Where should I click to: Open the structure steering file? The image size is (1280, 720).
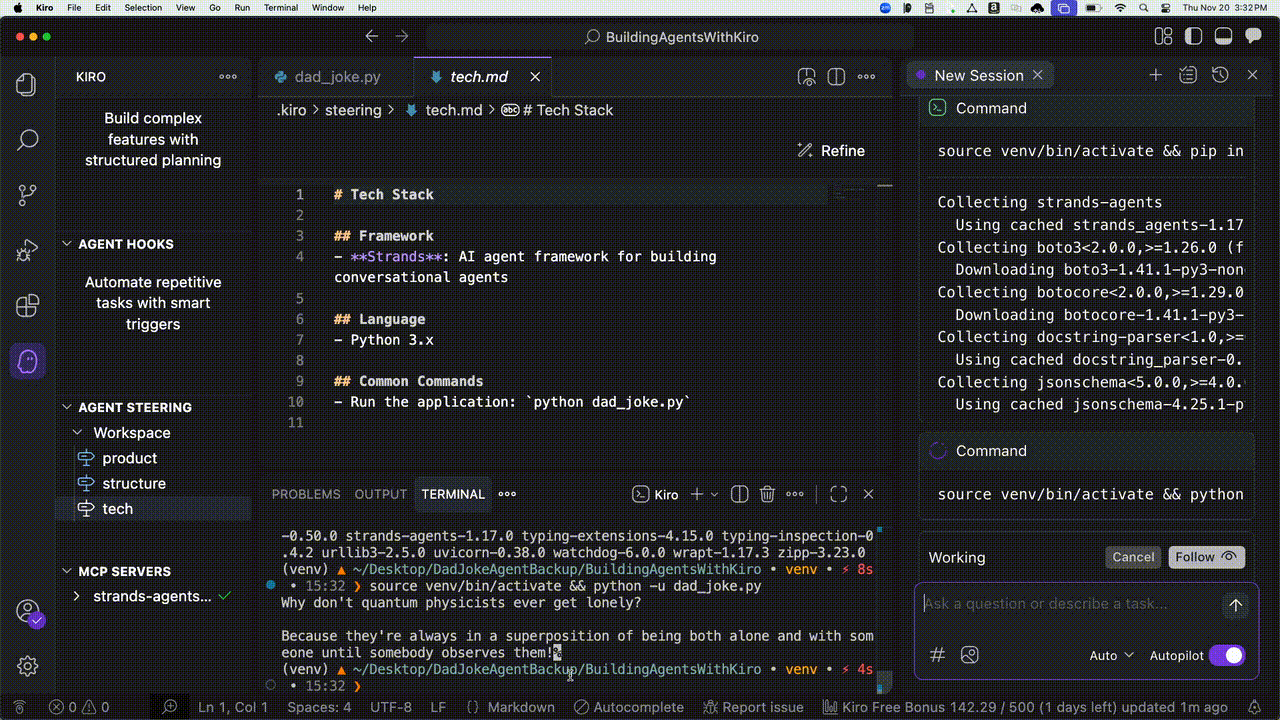(134, 483)
